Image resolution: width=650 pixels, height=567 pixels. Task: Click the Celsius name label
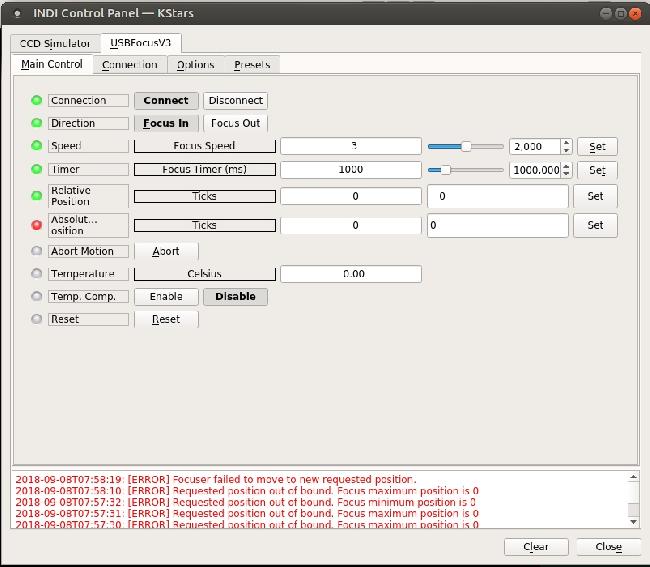[x=205, y=274]
